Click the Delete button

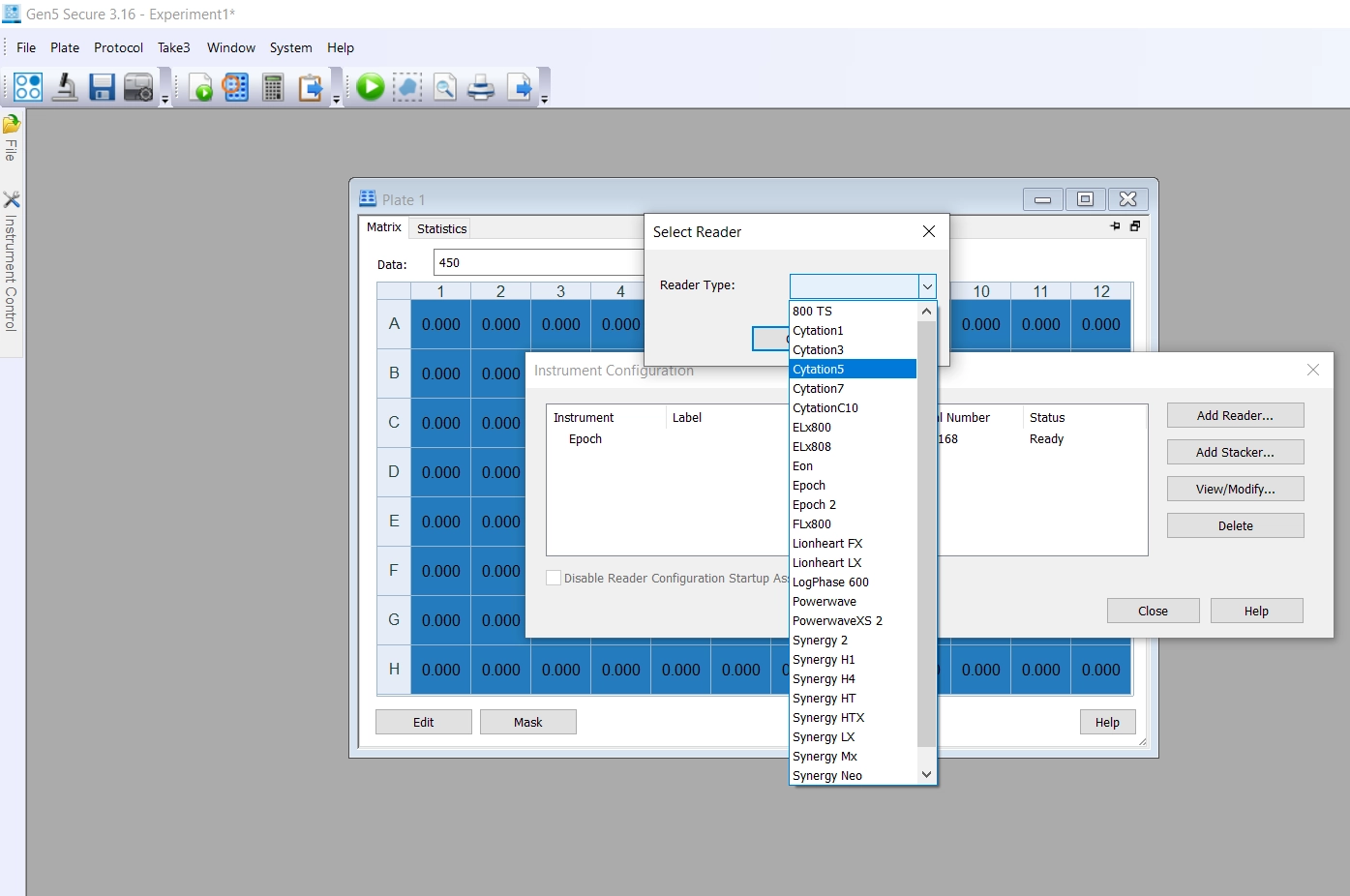click(x=1235, y=525)
